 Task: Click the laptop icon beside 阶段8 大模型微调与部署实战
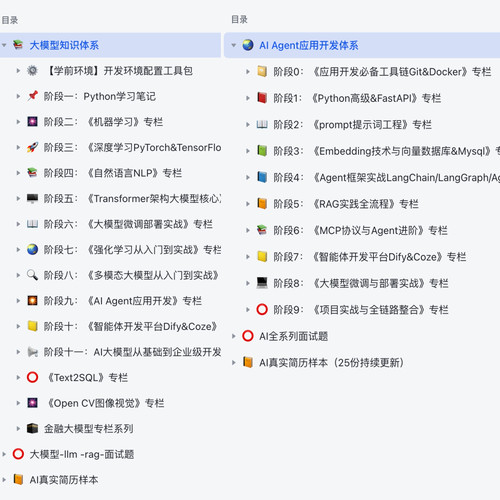pos(262,283)
